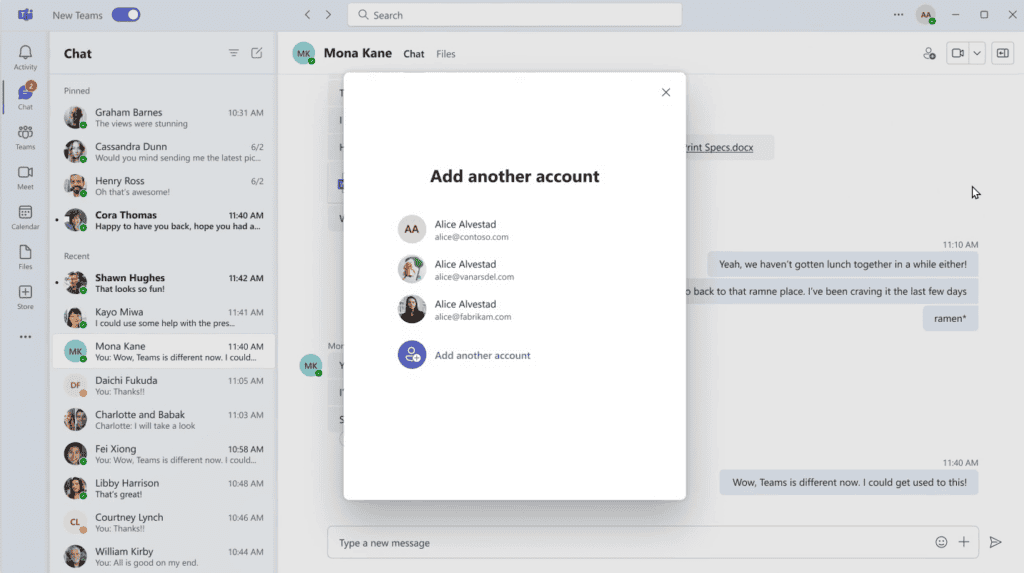Open Libby Harrison chat
This screenshot has width=1024, height=573.
[163, 488]
